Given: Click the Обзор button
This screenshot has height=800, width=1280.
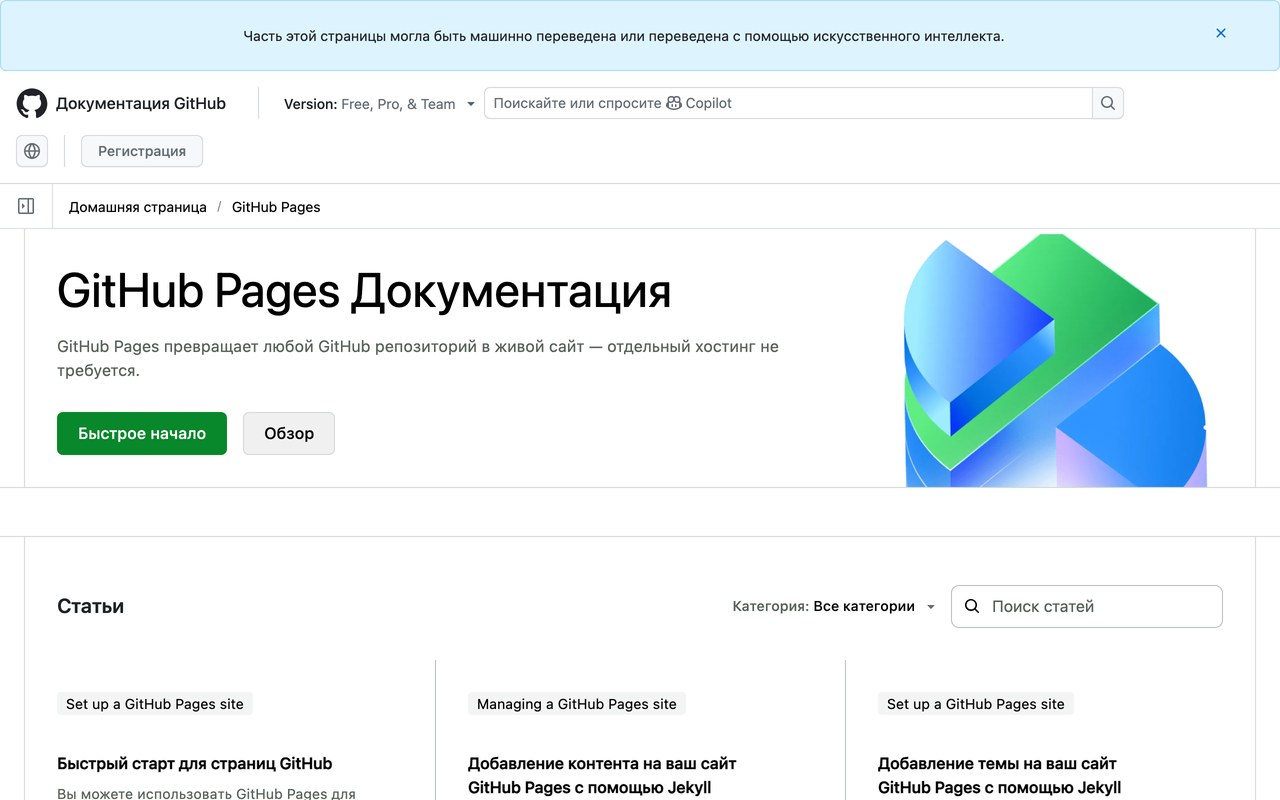Looking at the screenshot, I should [289, 433].
